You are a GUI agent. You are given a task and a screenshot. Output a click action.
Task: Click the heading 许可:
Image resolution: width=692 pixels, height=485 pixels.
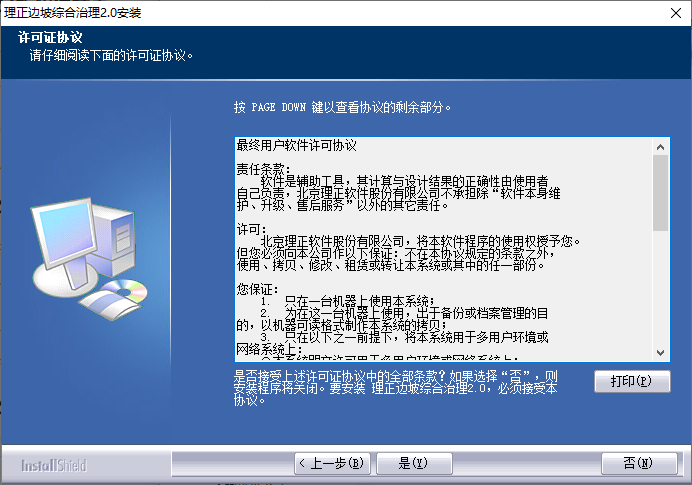tap(252, 229)
